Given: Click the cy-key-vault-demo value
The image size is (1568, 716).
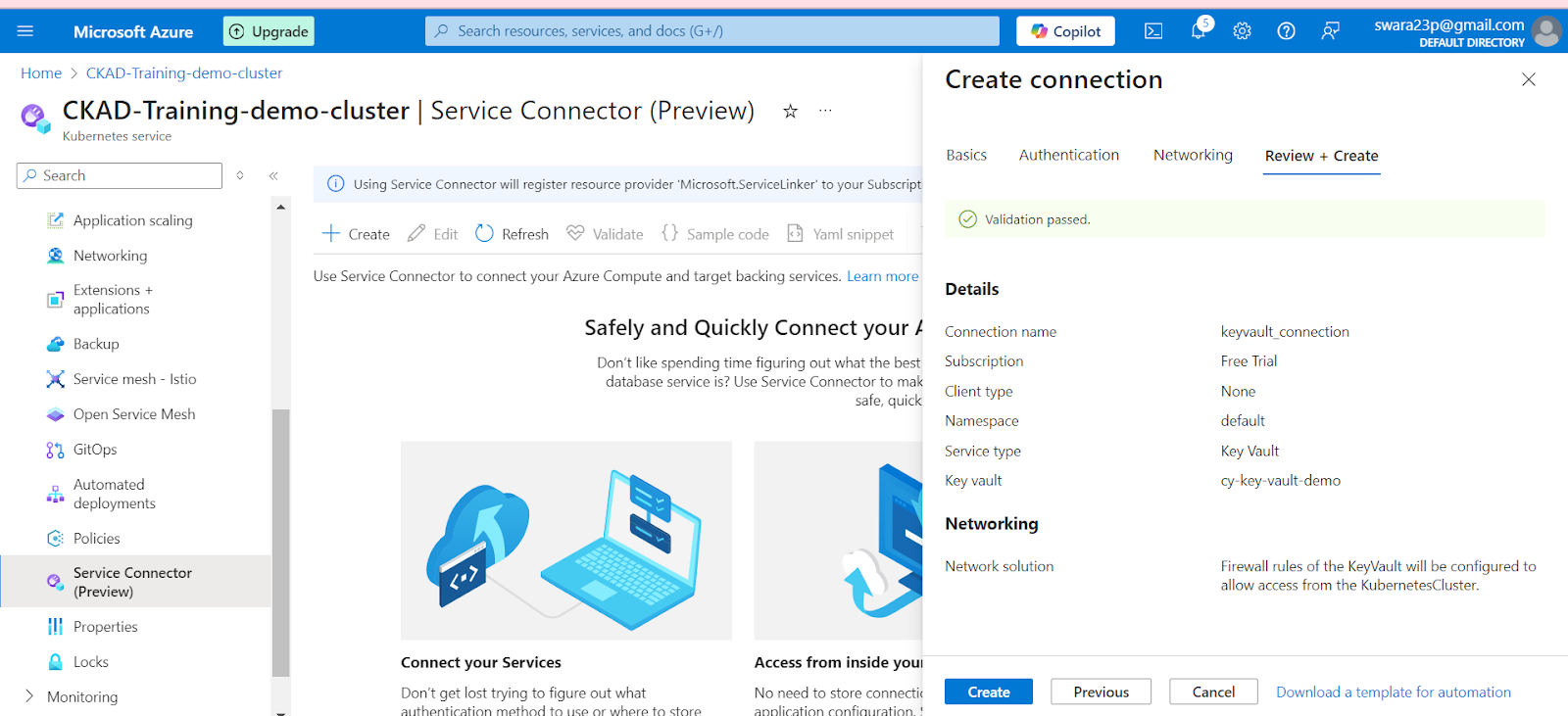Looking at the screenshot, I should pyautogui.click(x=1280, y=481).
